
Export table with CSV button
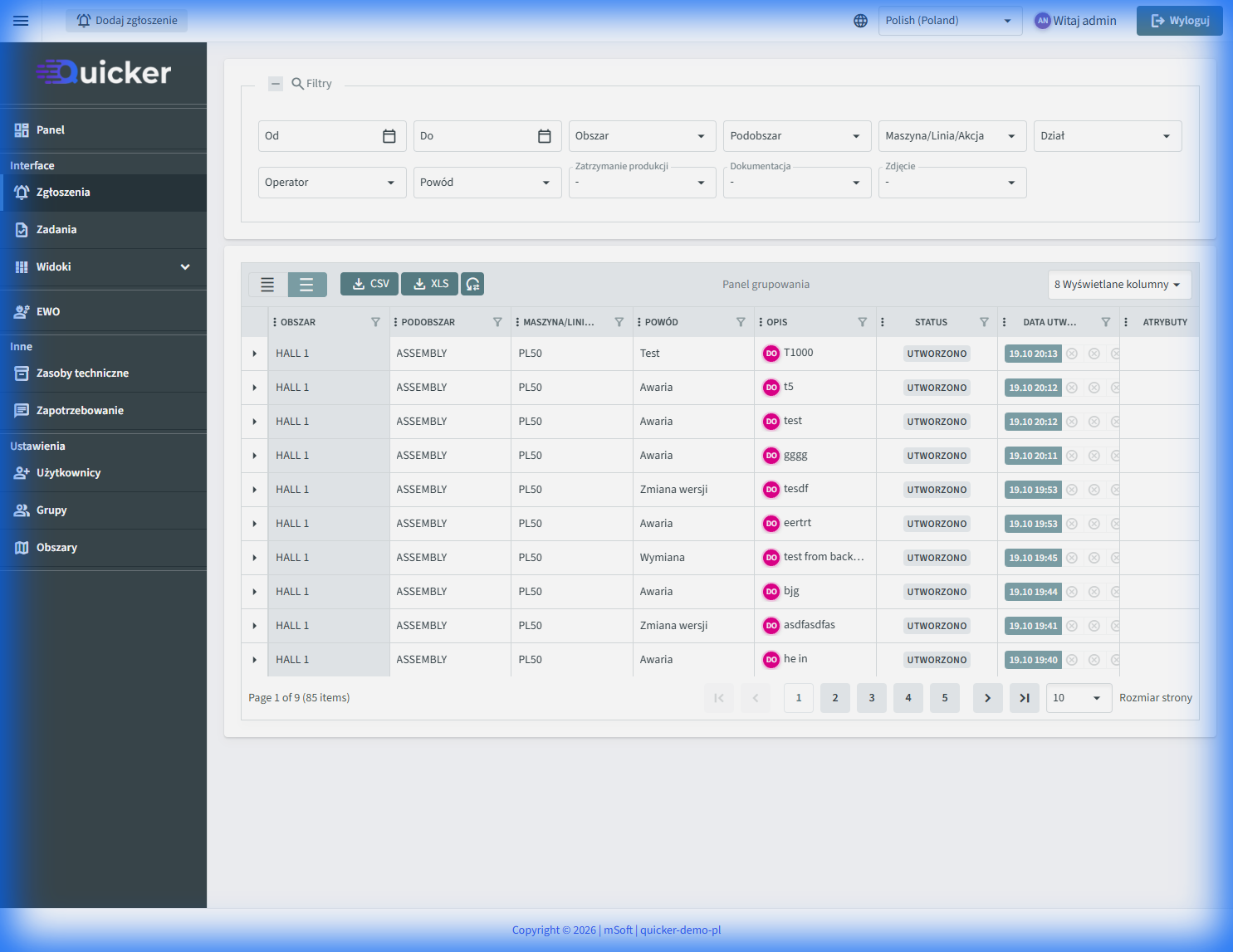tap(369, 284)
